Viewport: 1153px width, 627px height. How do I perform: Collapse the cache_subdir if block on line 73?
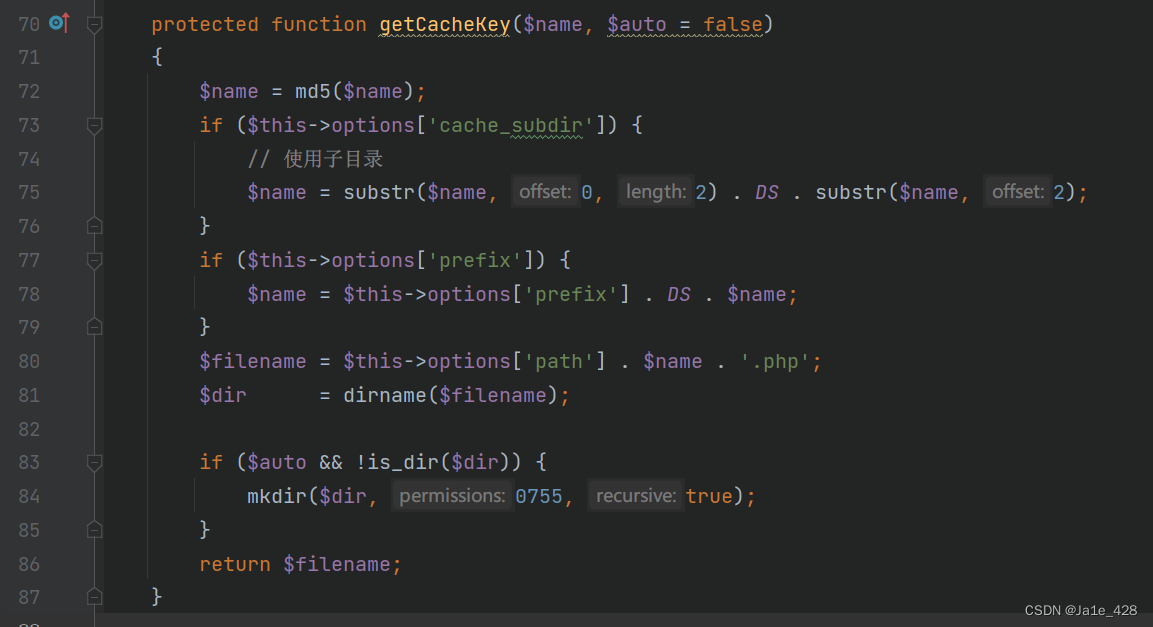[94, 126]
